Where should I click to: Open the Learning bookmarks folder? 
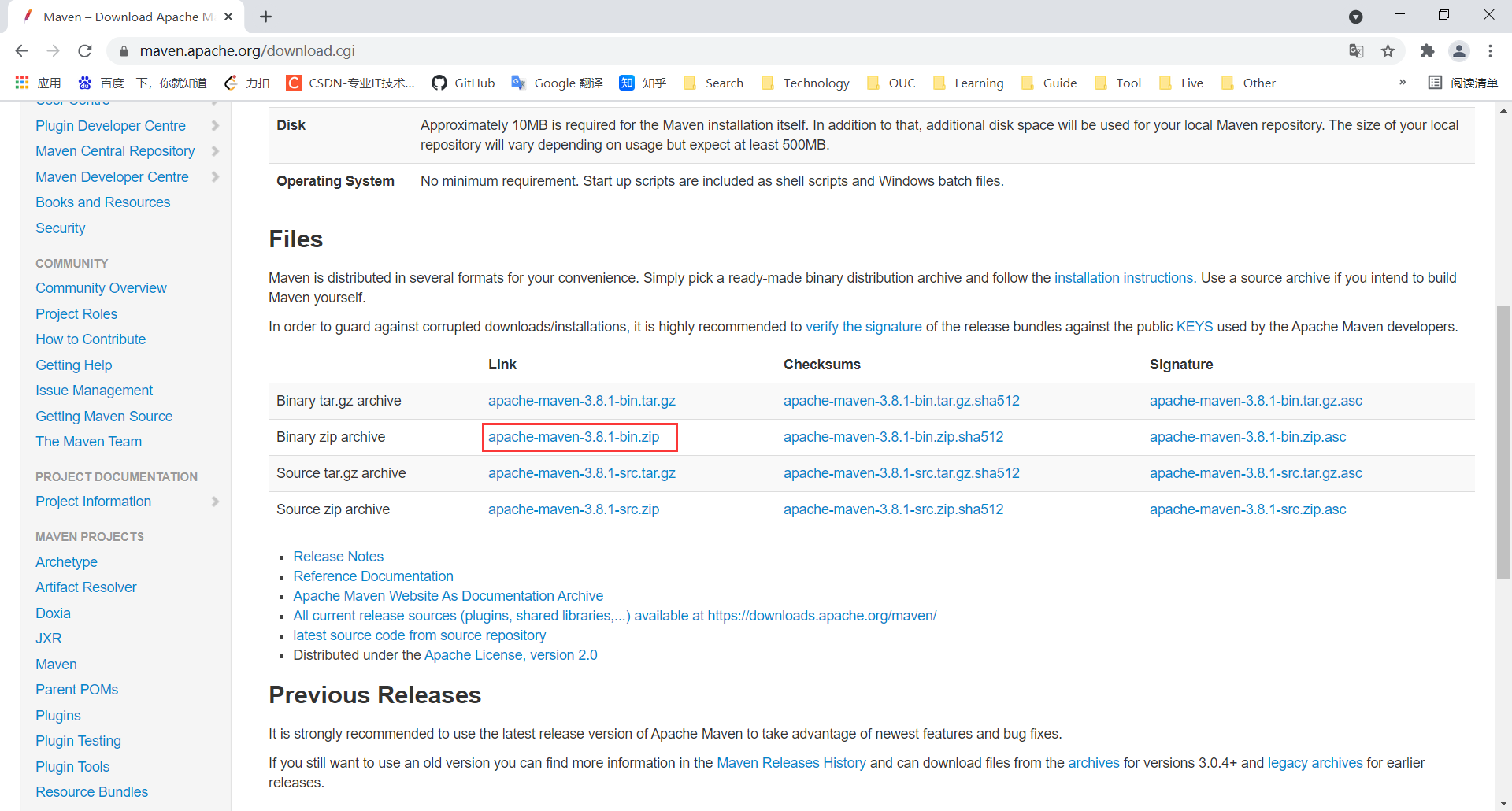pyautogui.click(x=968, y=83)
